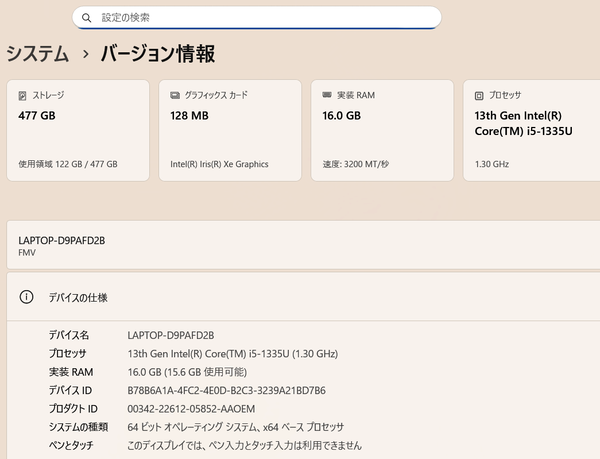Click the search magnifier icon
The height and width of the screenshot is (459, 600).
(86, 18)
